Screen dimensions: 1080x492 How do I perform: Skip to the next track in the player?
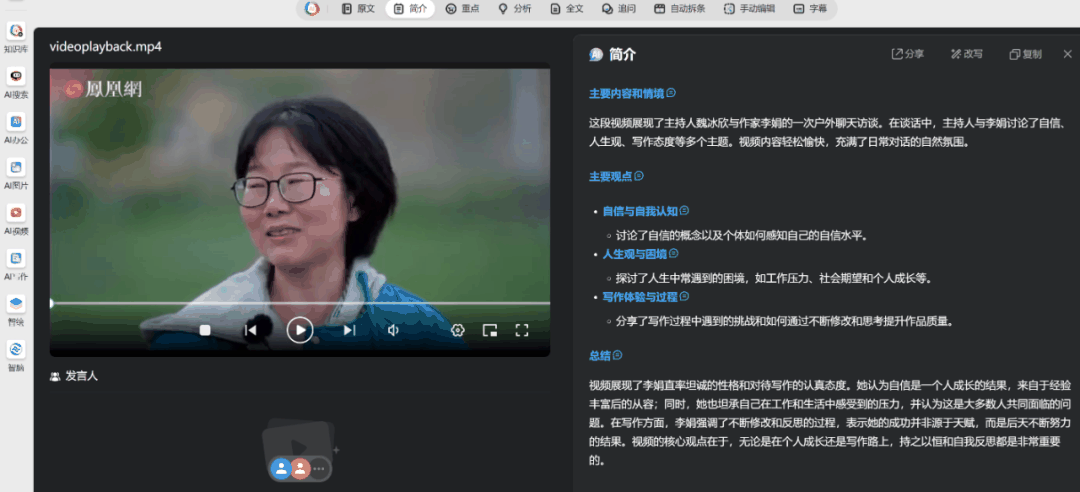tap(349, 330)
